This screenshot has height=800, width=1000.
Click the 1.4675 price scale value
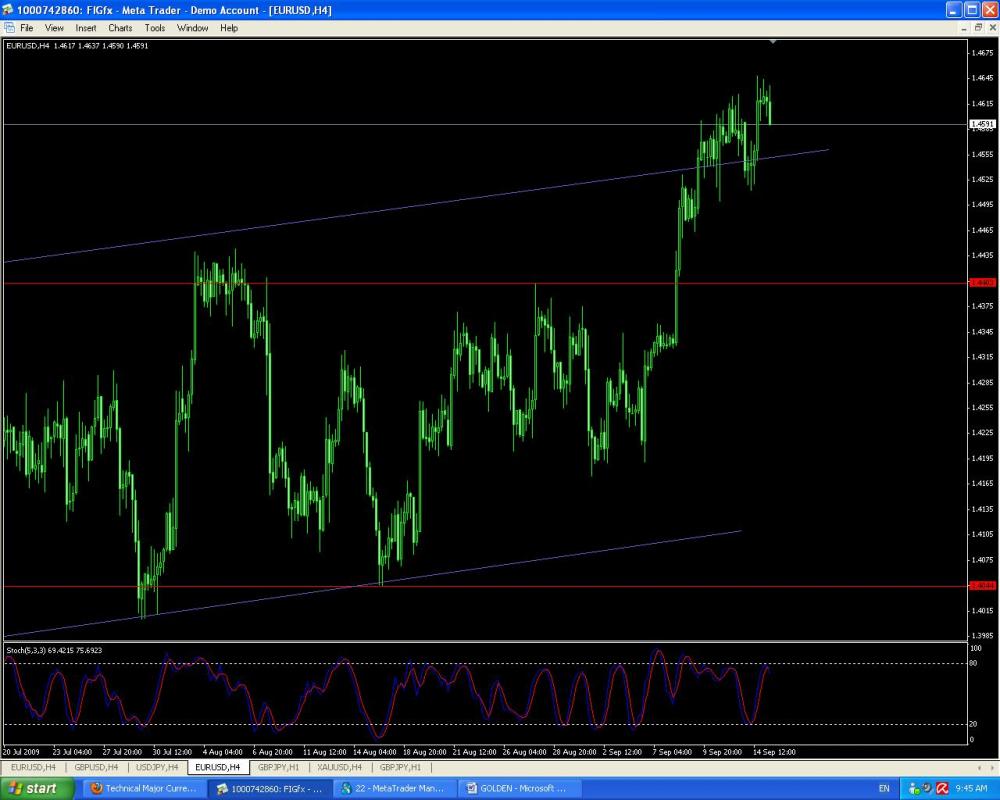pos(983,53)
